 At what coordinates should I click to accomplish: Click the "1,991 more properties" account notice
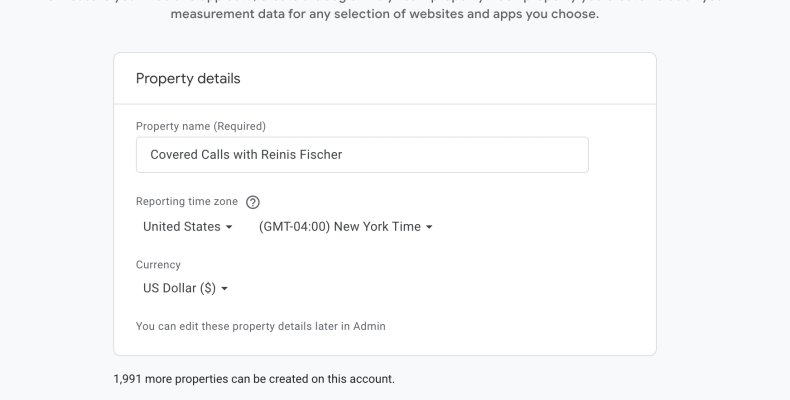254,379
